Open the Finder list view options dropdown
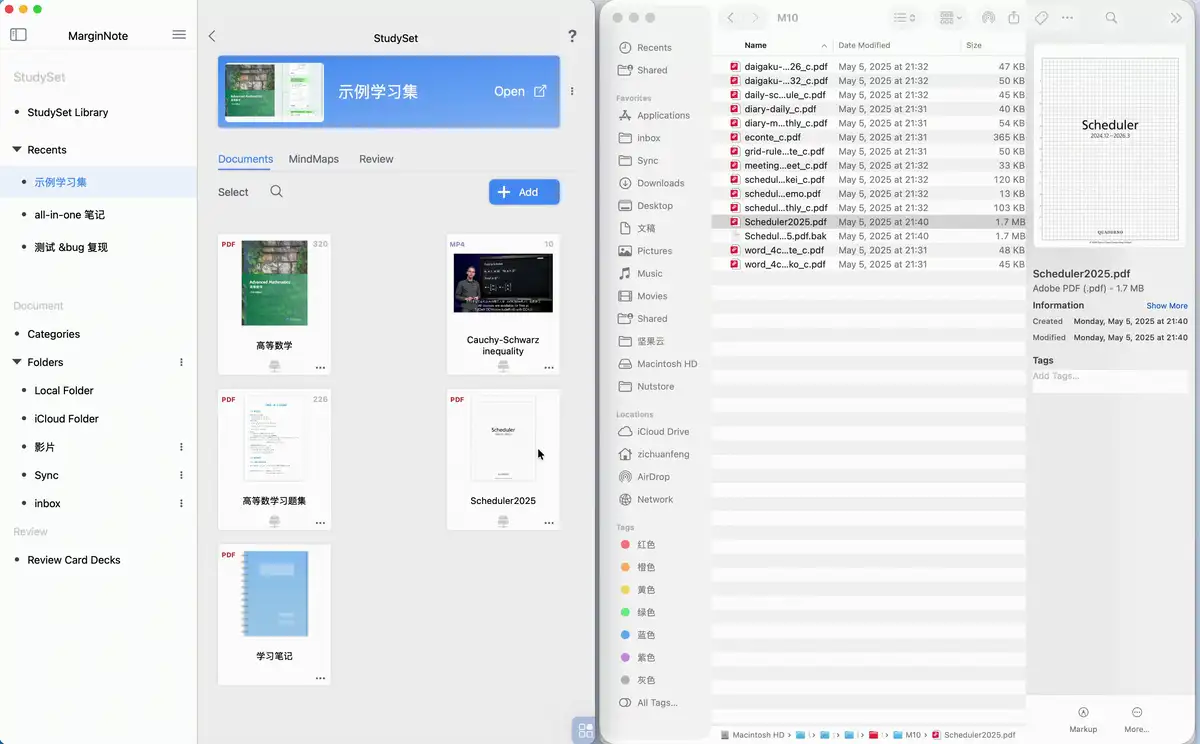This screenshot has width=1200, height=744. pos(904,18)
